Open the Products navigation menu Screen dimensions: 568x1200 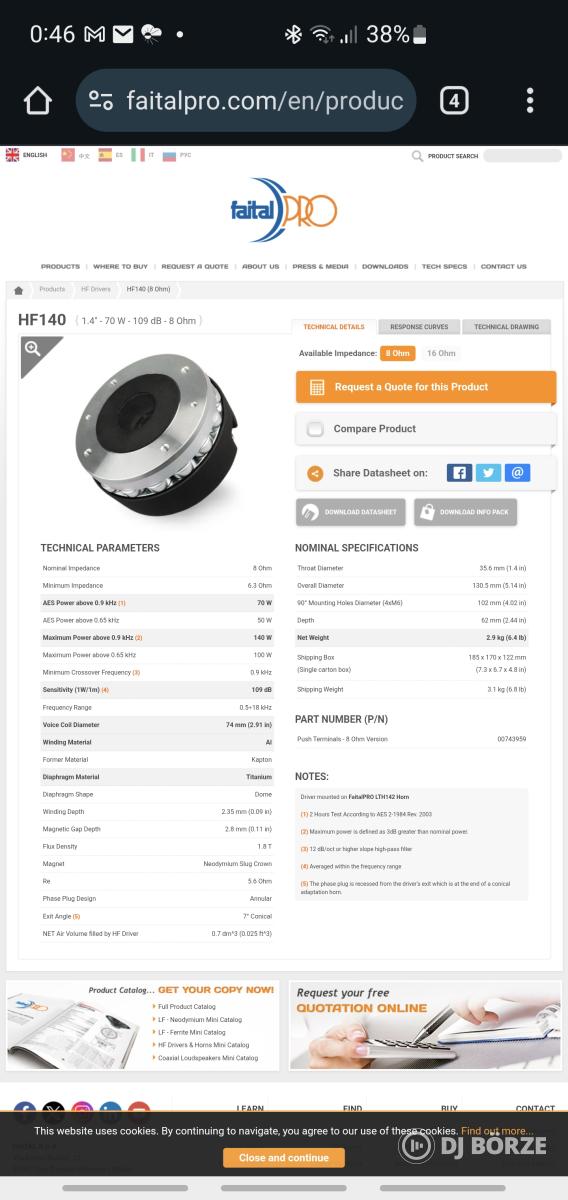click(60, 267)
